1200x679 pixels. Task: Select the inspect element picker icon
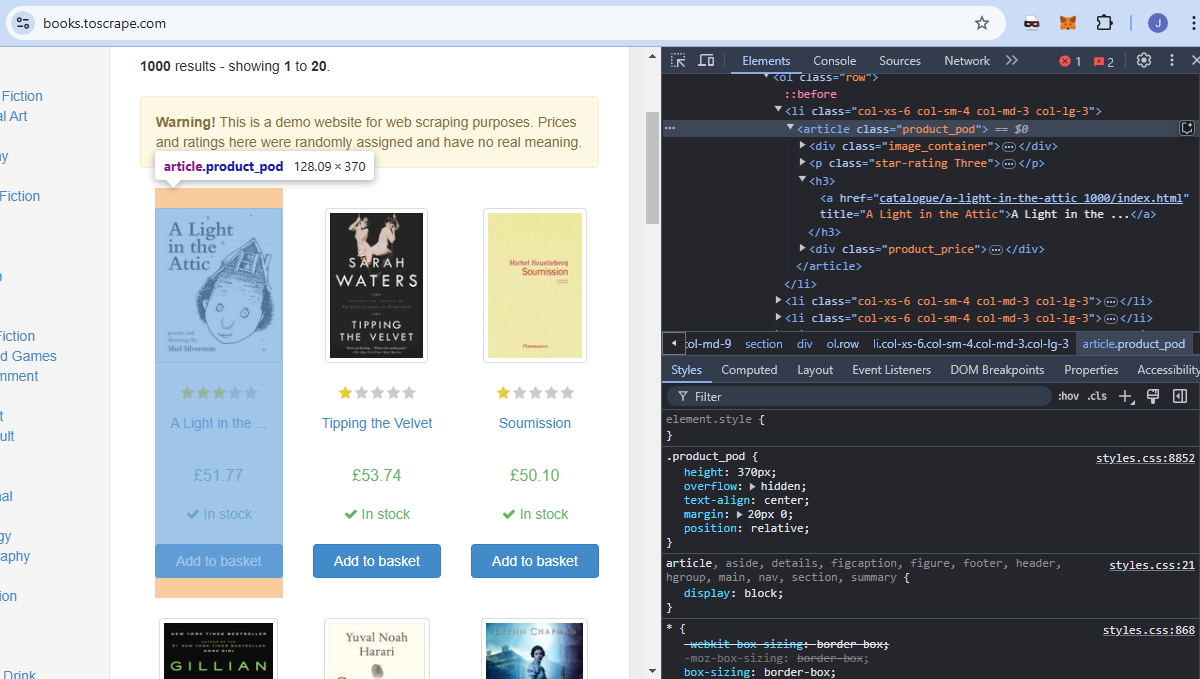click(678, 60)
